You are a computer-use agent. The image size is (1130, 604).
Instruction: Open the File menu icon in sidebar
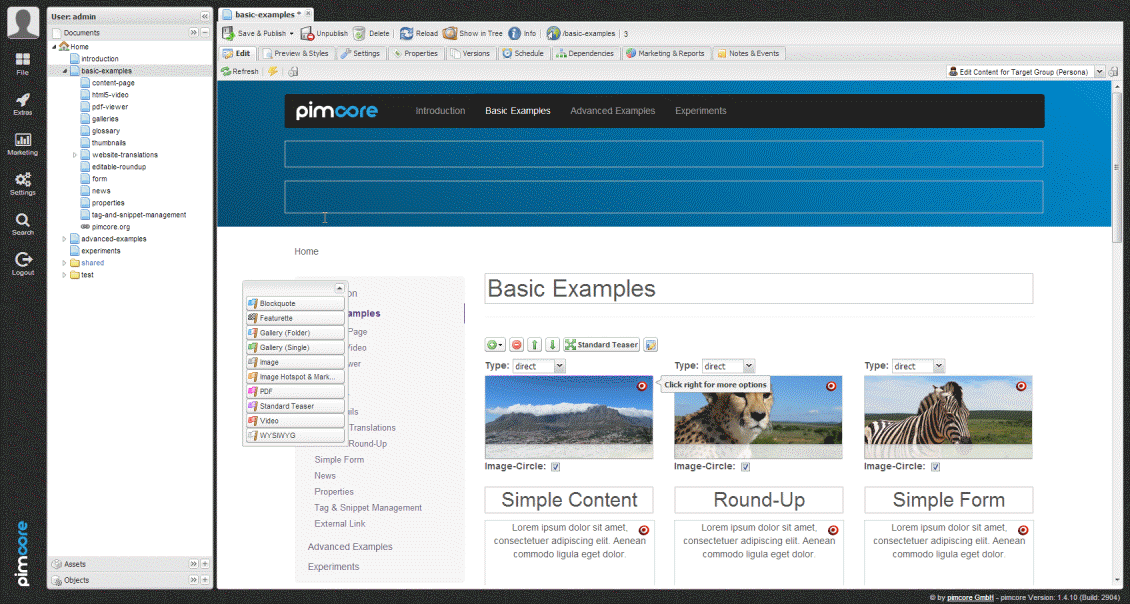22,62
